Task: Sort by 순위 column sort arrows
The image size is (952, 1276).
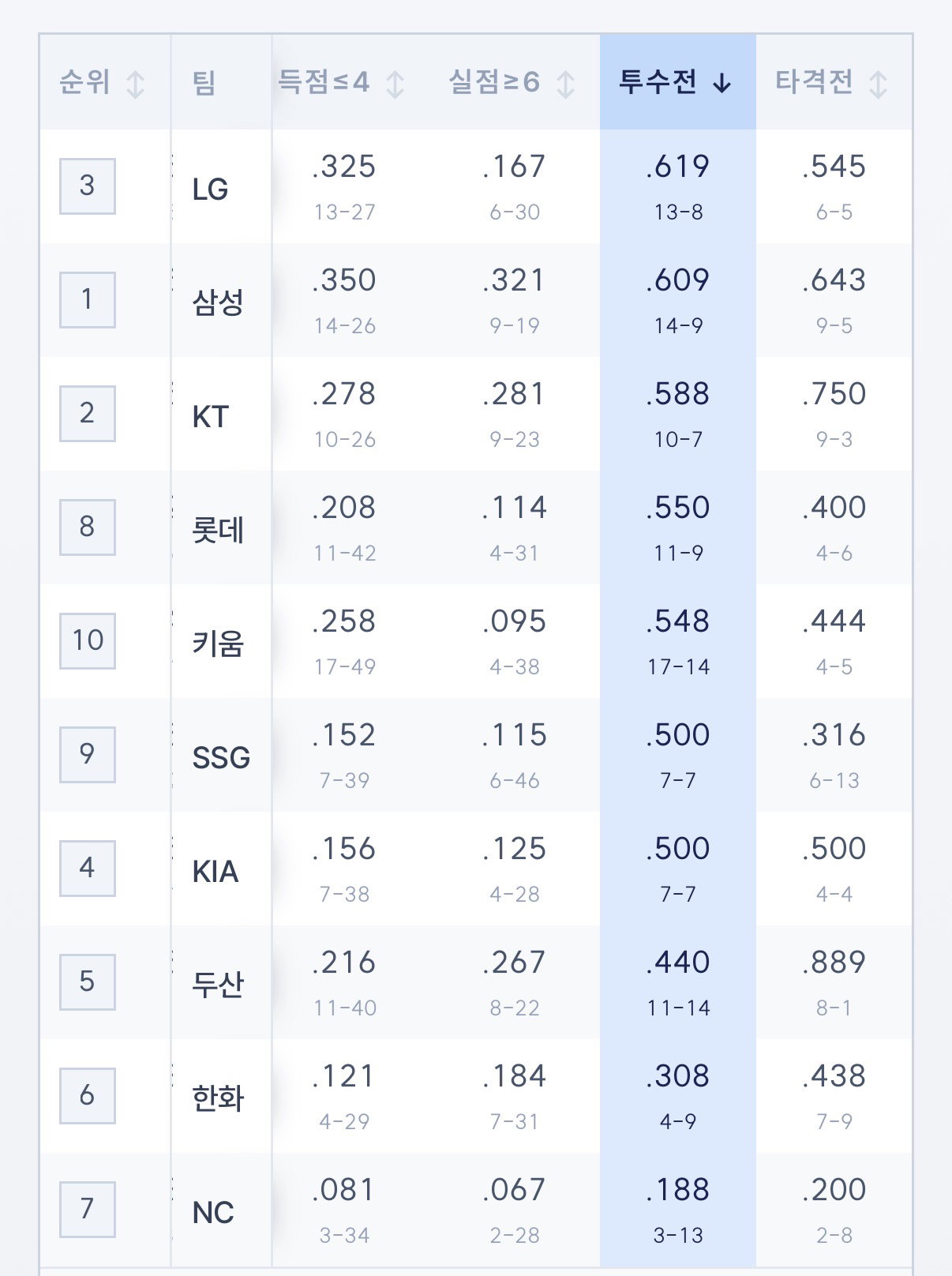Action: [x=136, y=84]
